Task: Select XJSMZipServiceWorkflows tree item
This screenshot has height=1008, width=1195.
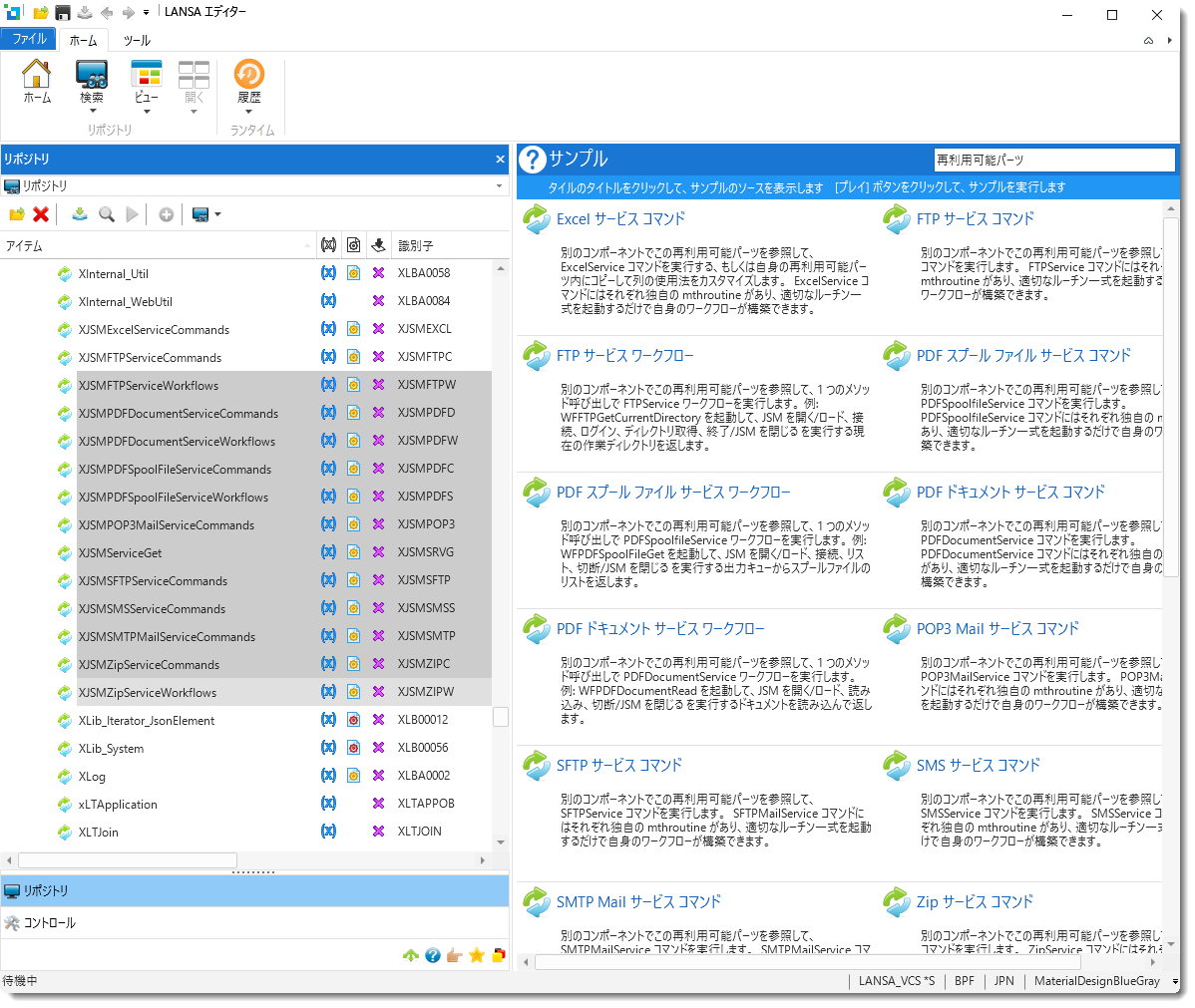Action: pos(147,693)
